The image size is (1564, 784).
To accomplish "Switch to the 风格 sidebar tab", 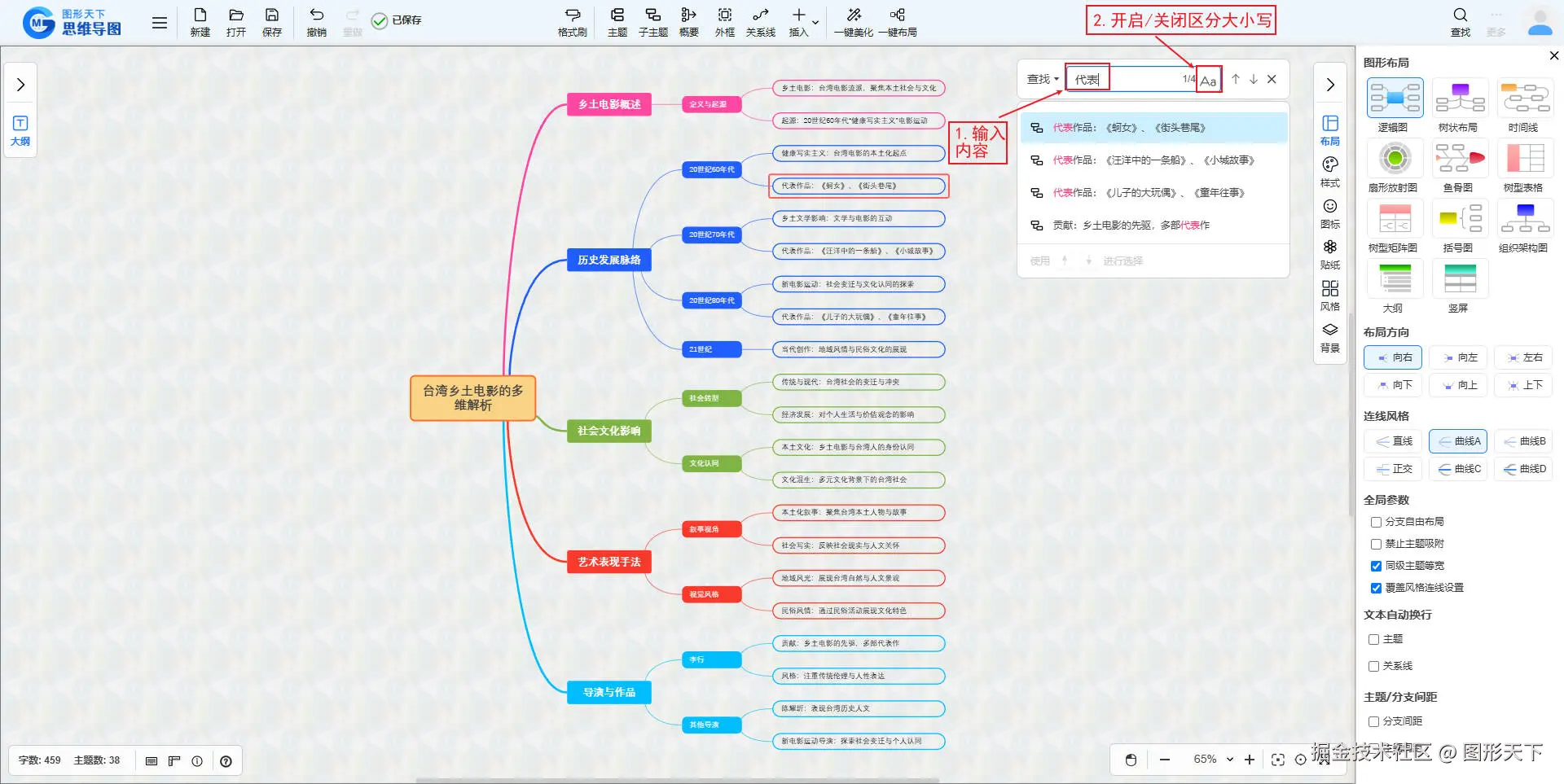I will 1330,296.
